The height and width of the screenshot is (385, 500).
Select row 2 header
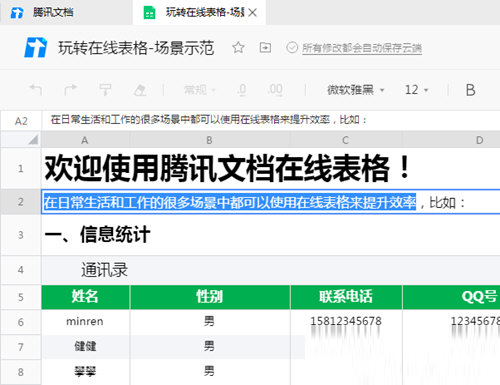point(21,202)
